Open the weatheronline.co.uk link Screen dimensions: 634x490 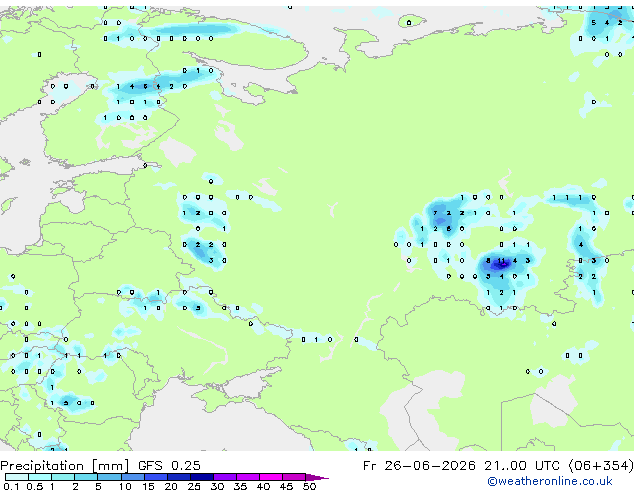(550, 481)
